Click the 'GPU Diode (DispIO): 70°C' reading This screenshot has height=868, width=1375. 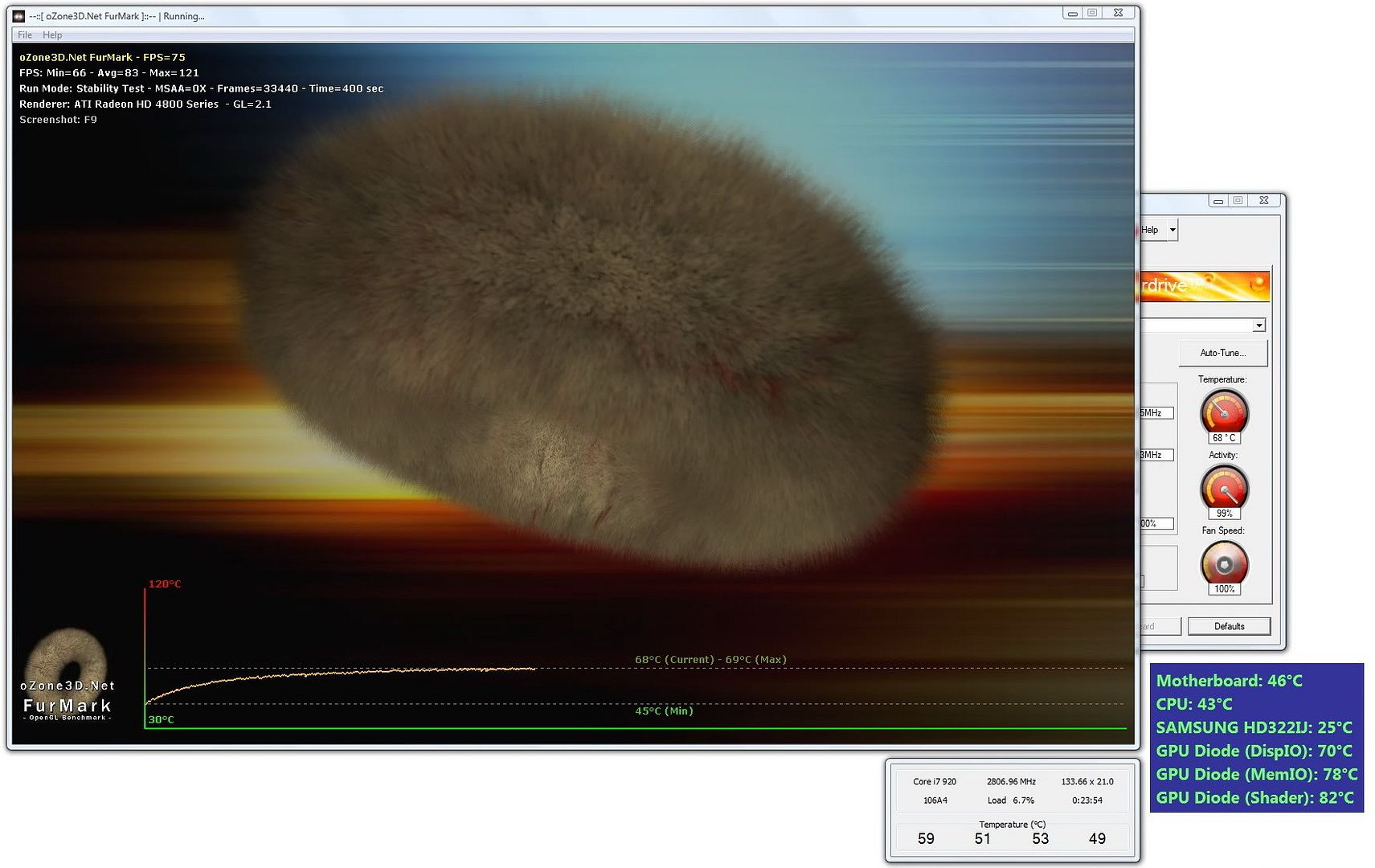tap(1254, 751)
